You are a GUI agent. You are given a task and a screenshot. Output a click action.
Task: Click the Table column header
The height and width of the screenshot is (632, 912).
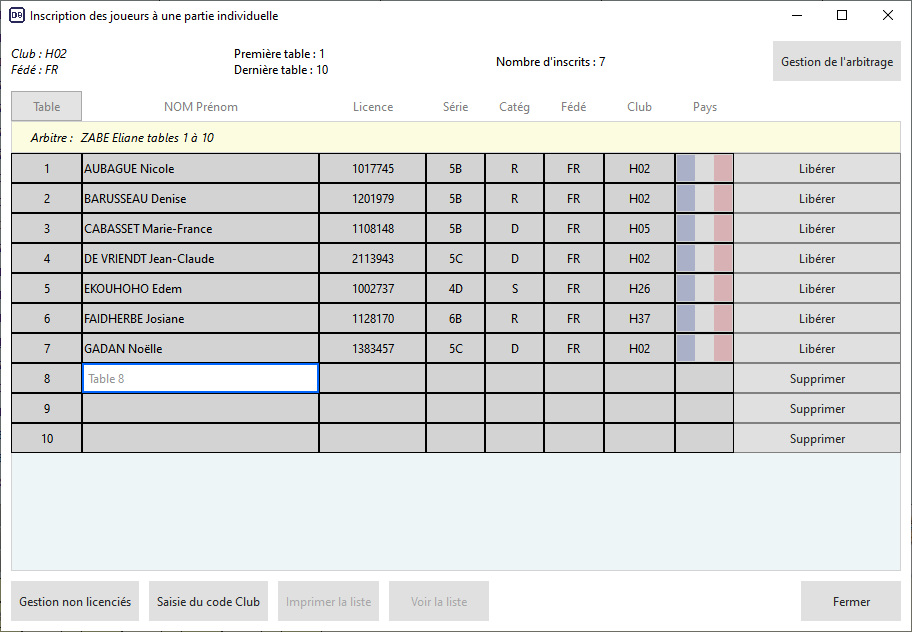coord(47,107)
